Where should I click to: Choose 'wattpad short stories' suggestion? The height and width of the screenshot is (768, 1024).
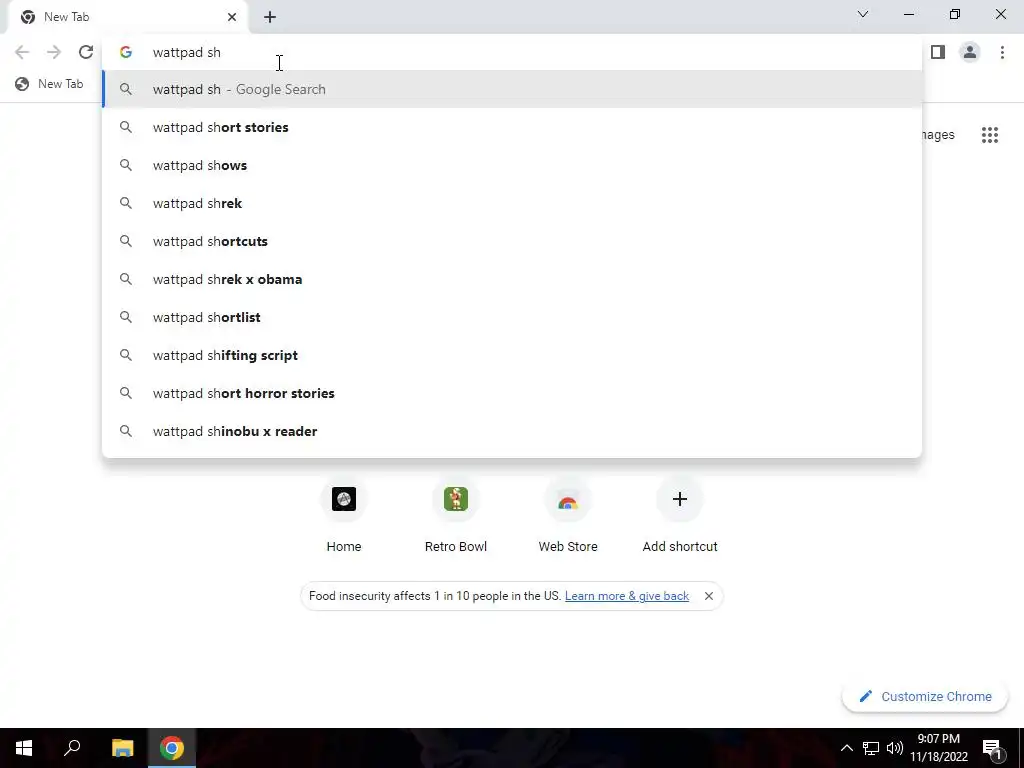point(512,127)
